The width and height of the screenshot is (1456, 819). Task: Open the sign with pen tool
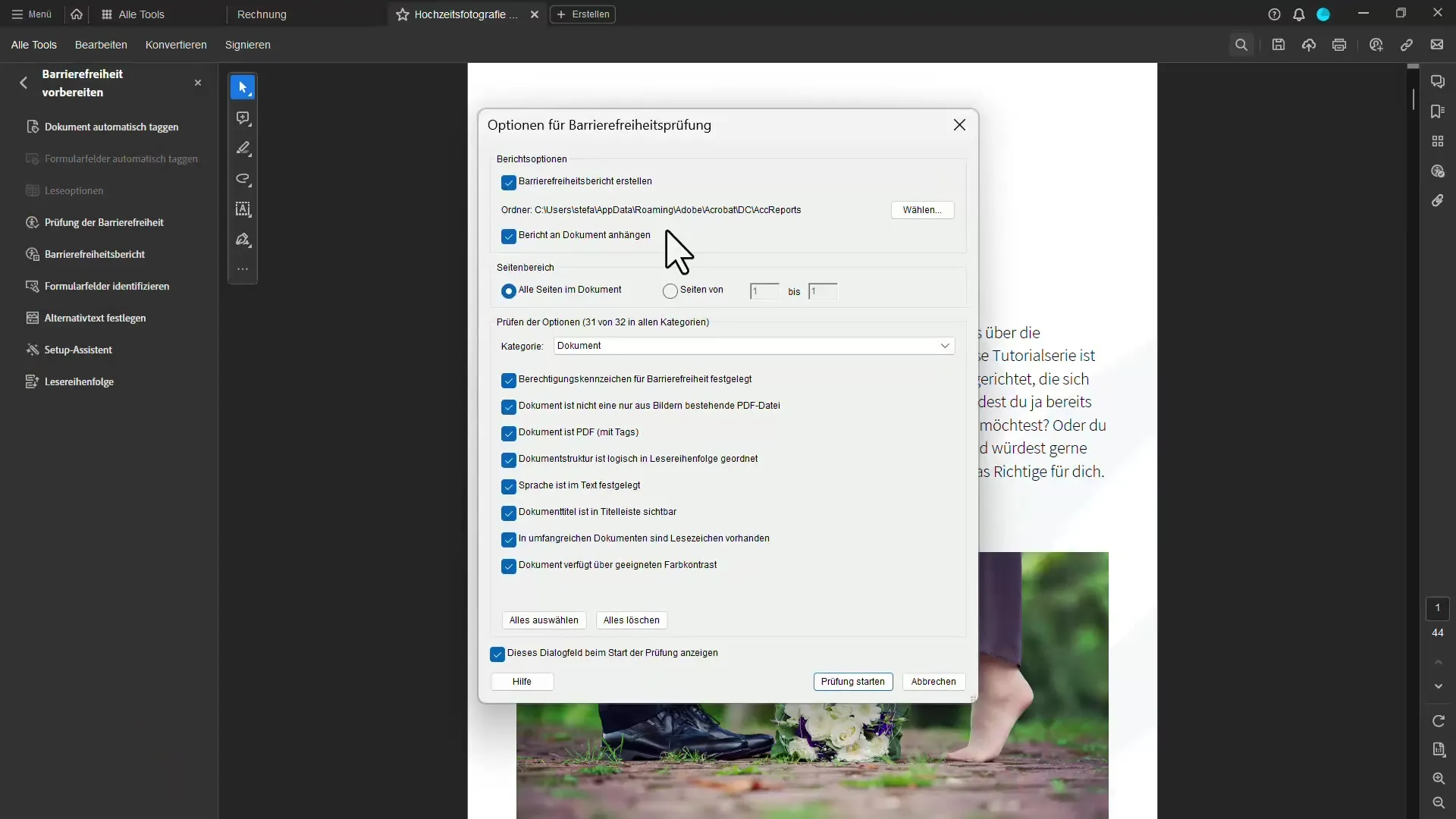[243, 240]
